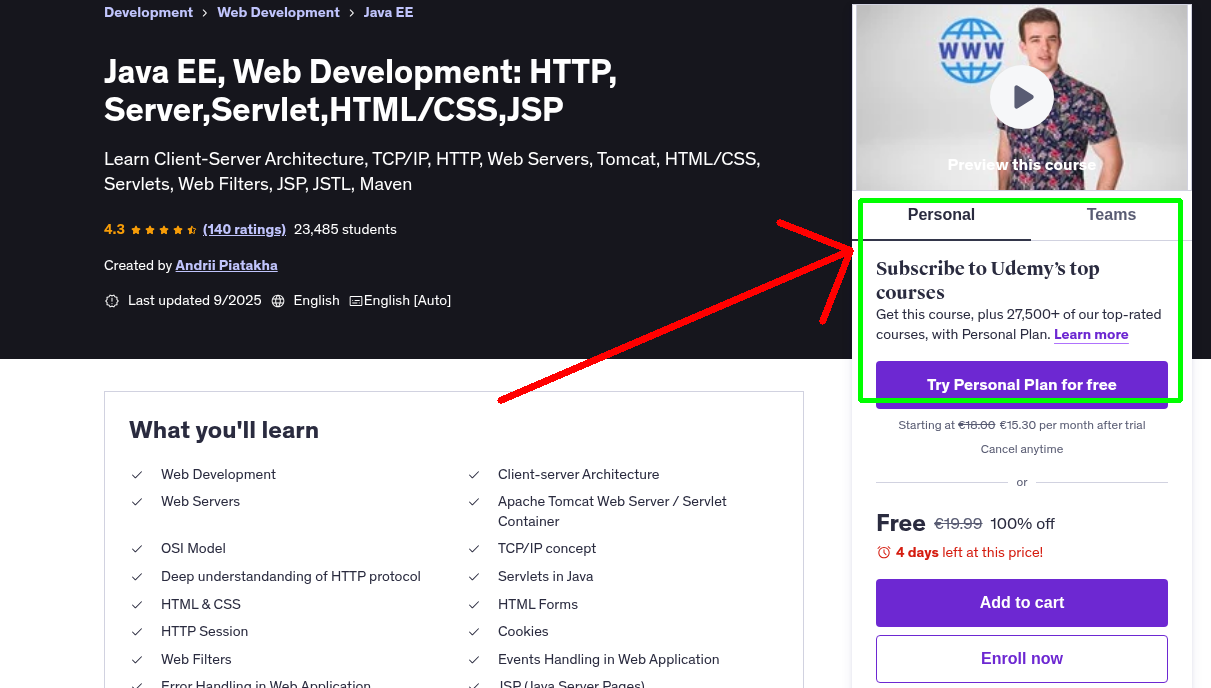The height and width of the screenshot is (688, 1211).
Task: Click the alarm clock icon by 4 days left
Action: coord(883,552)
